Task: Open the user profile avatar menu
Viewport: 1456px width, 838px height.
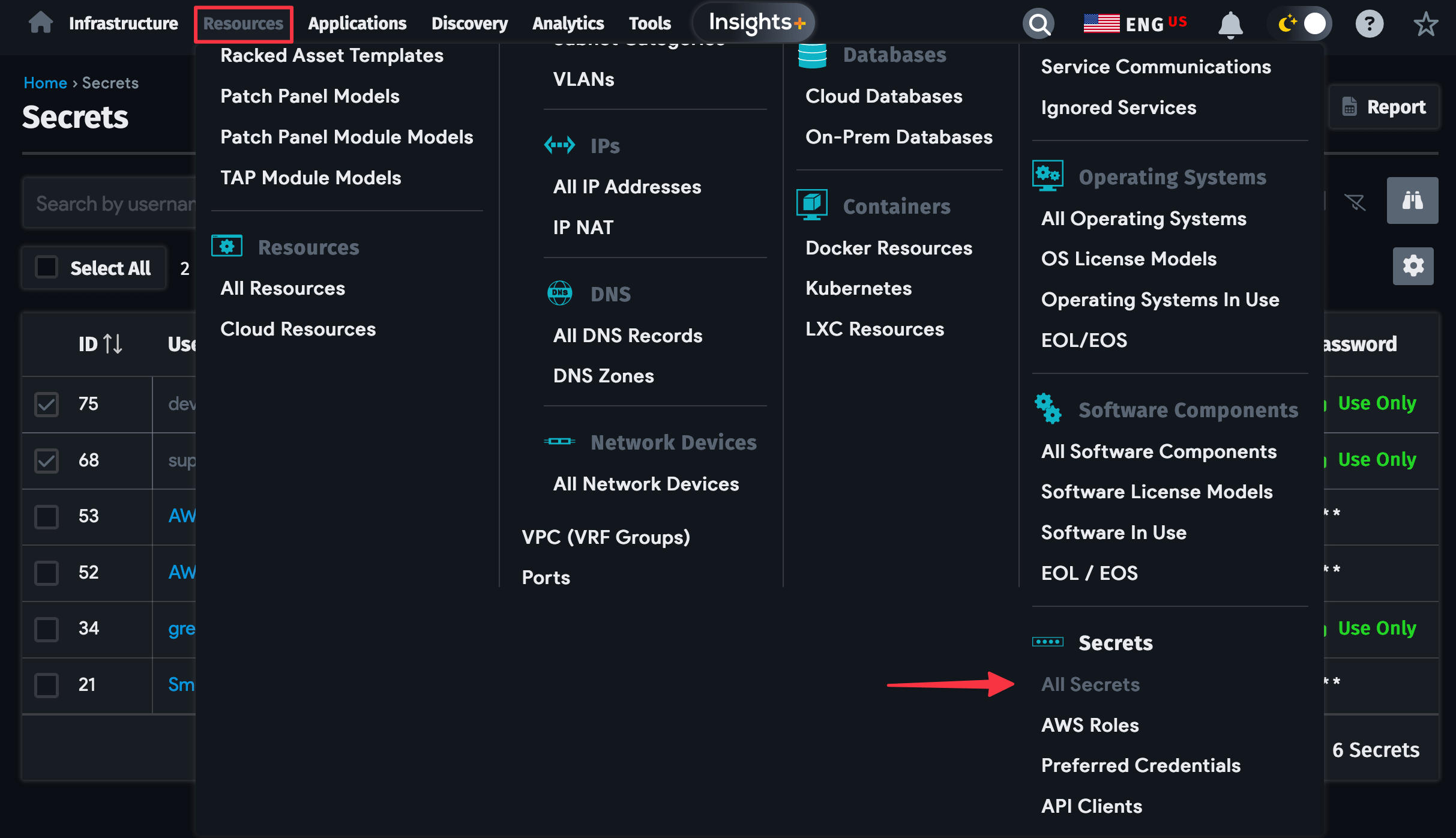Action: 1315,23
